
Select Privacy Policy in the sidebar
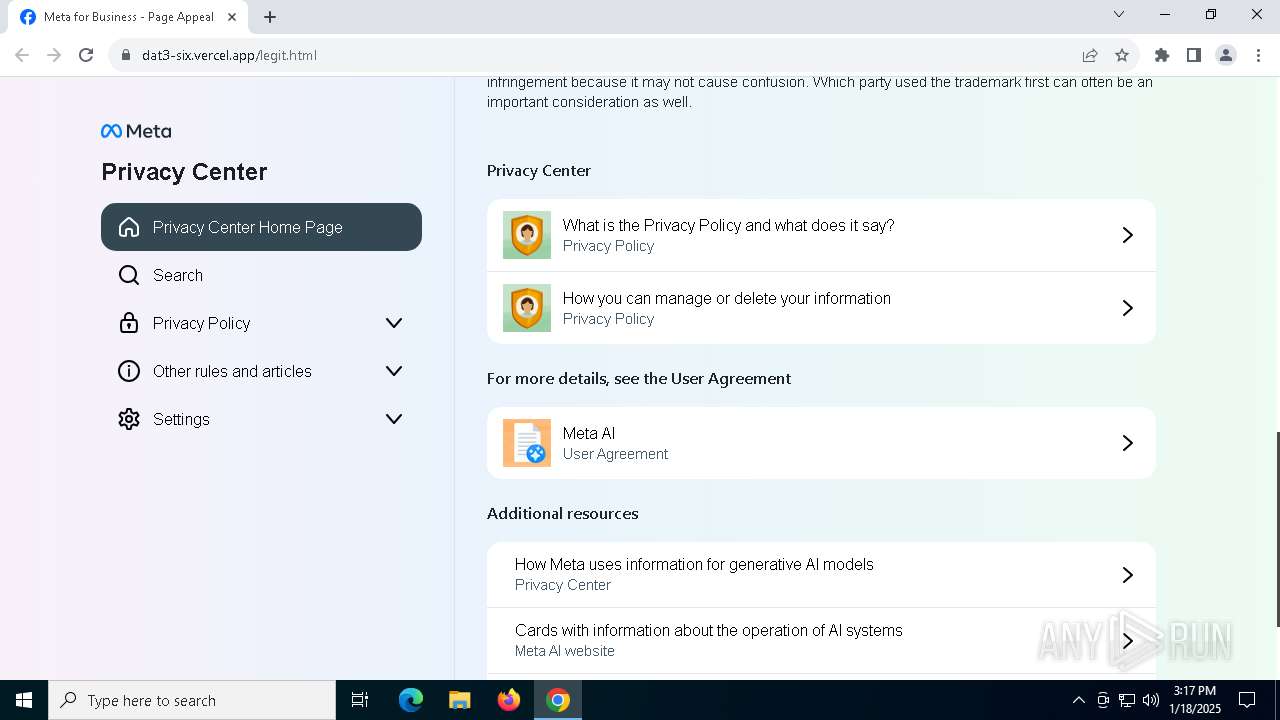tap(261, 323)
